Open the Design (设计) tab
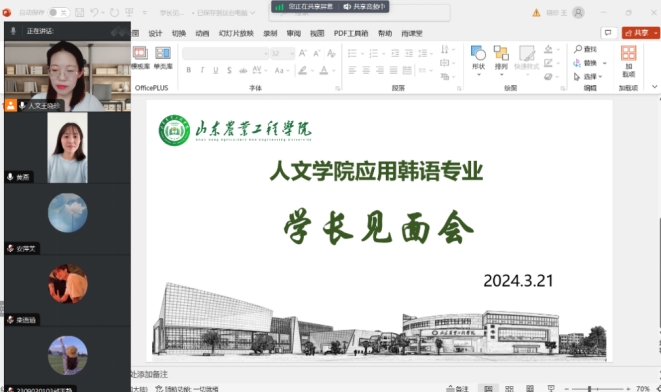This screenshot has width=661, height=392. coord(155,33)
